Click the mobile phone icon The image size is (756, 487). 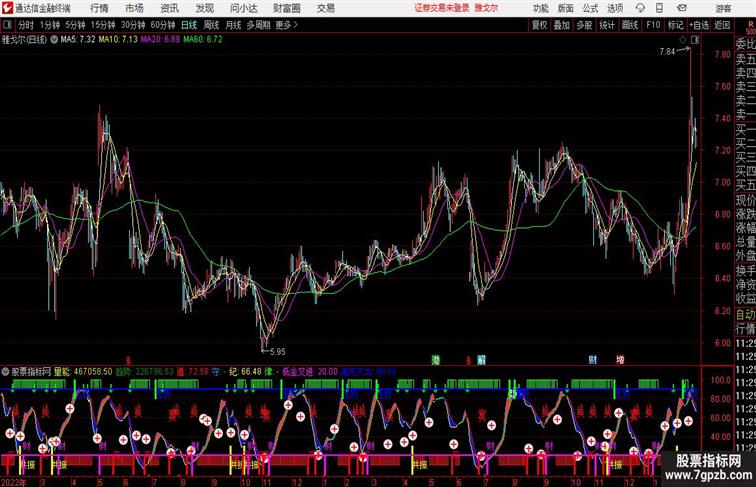[659, 8]
